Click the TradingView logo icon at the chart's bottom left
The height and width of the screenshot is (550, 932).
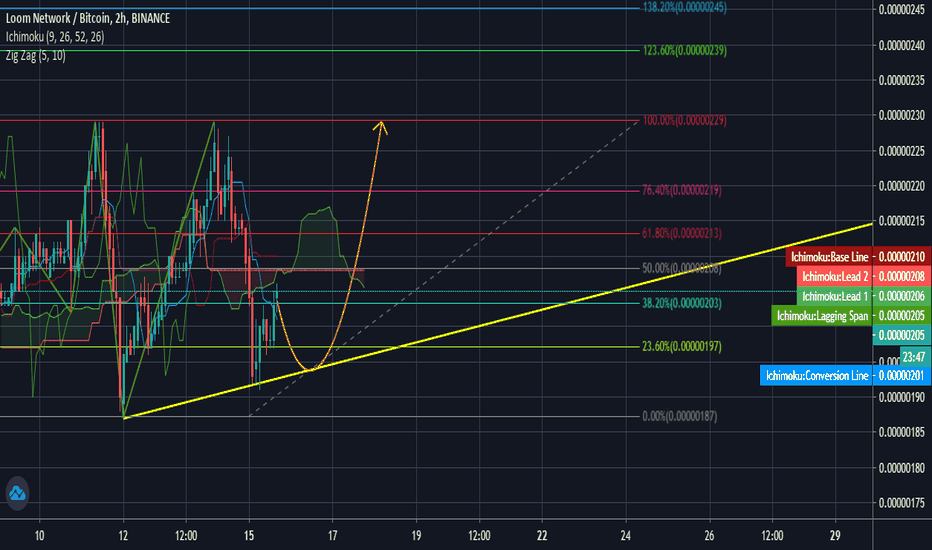(17, 493)
